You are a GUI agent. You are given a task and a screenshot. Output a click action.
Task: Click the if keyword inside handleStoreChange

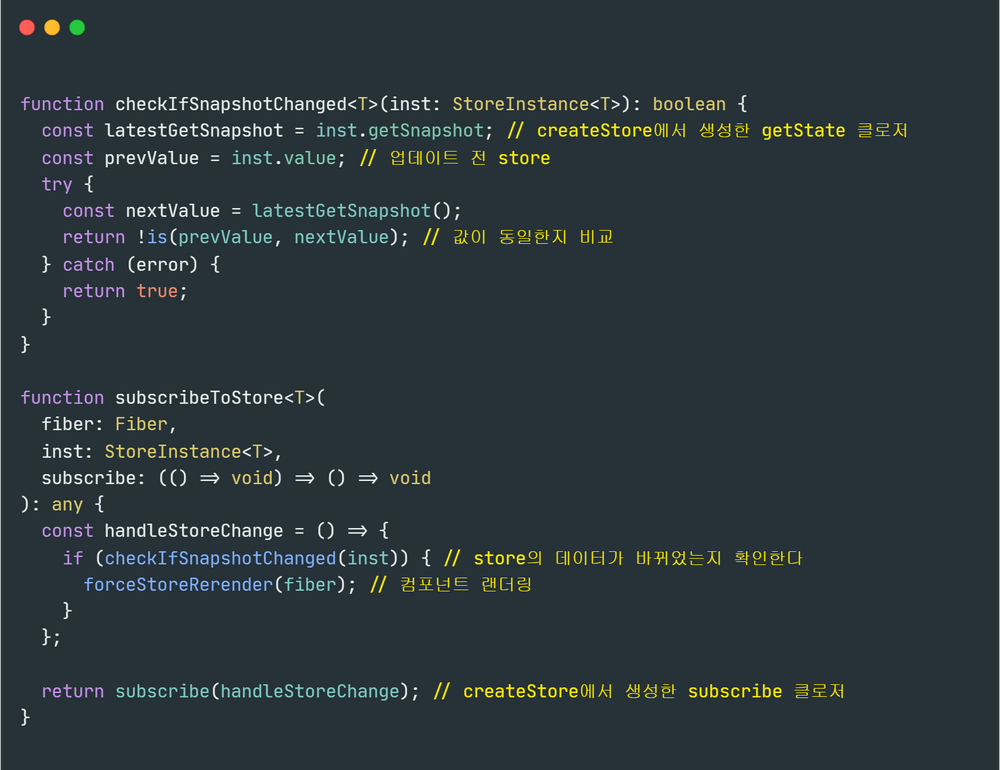pyautogui.click(x=73, y=558)
